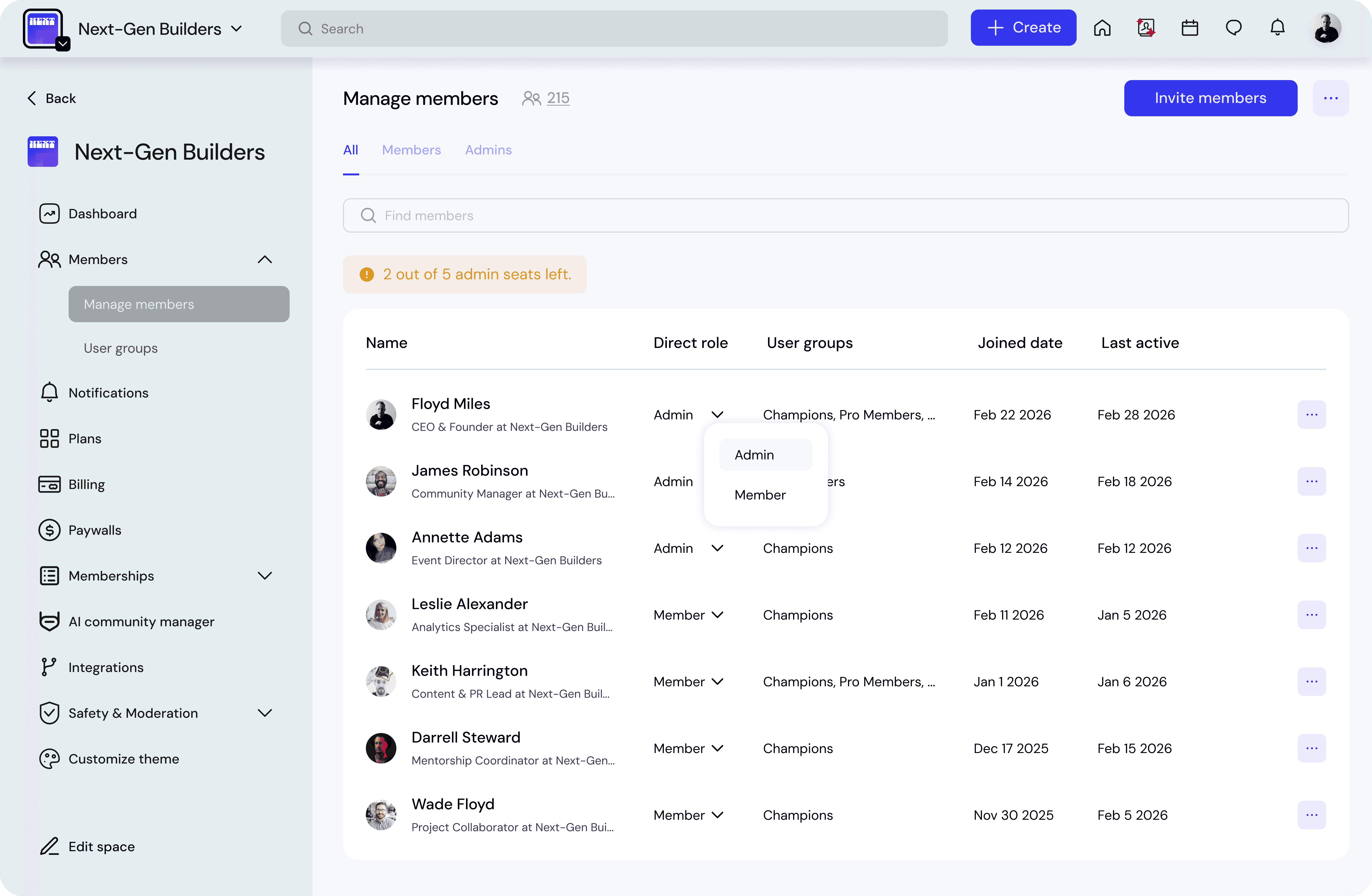1372x896 pixels.
Task: Collapse the Members sidebar section
Action: coord(265,260)
